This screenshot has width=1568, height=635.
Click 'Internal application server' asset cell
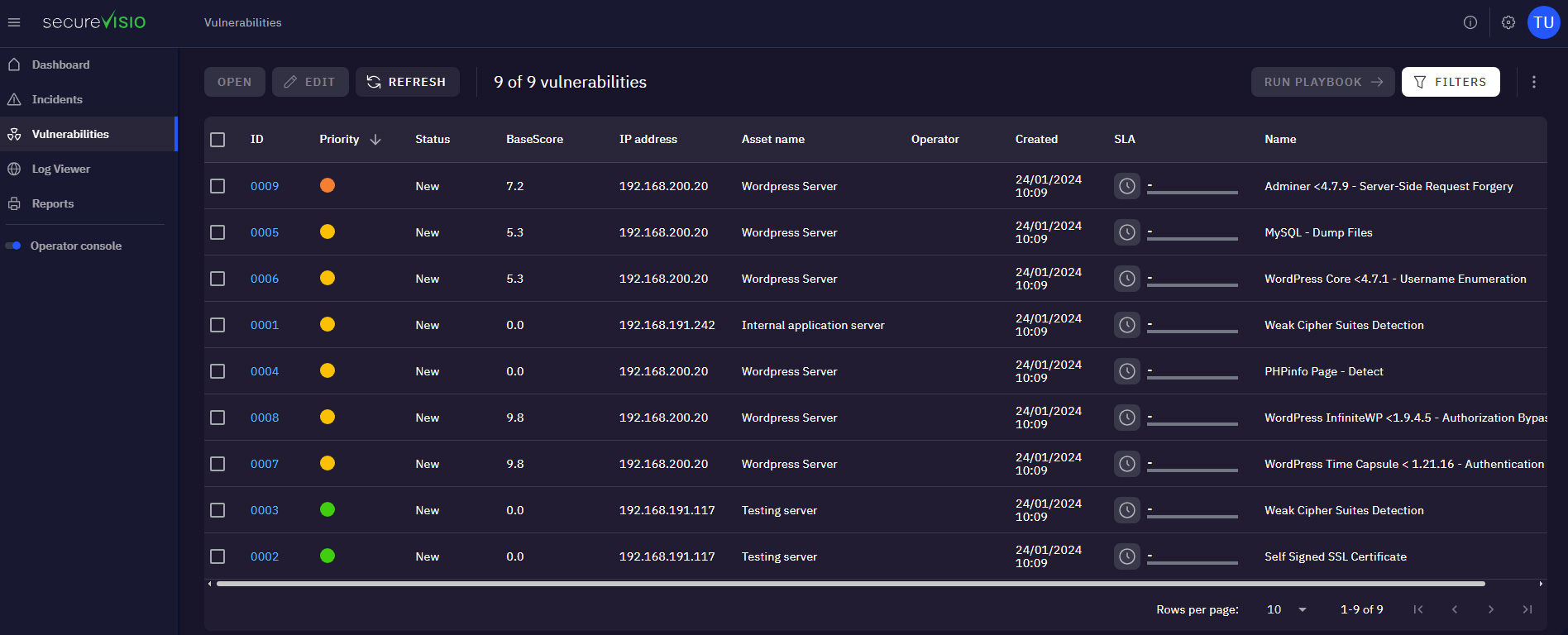point(813,325)
